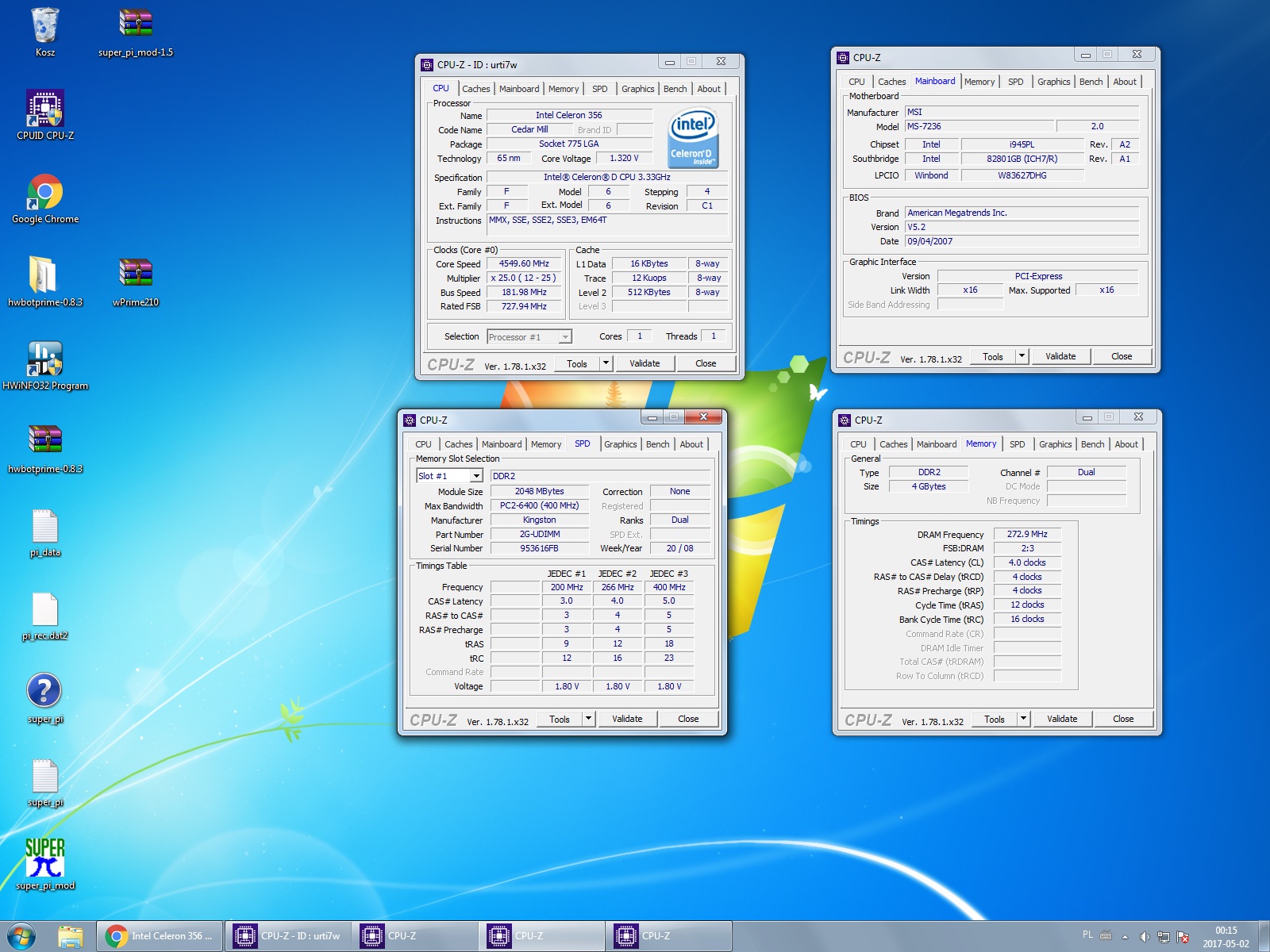The image size is (1270, 952).
Task: Click the DRAM Frequency 272.9 MHz value
Action: pyautogui.click(x=1027, y=534)
